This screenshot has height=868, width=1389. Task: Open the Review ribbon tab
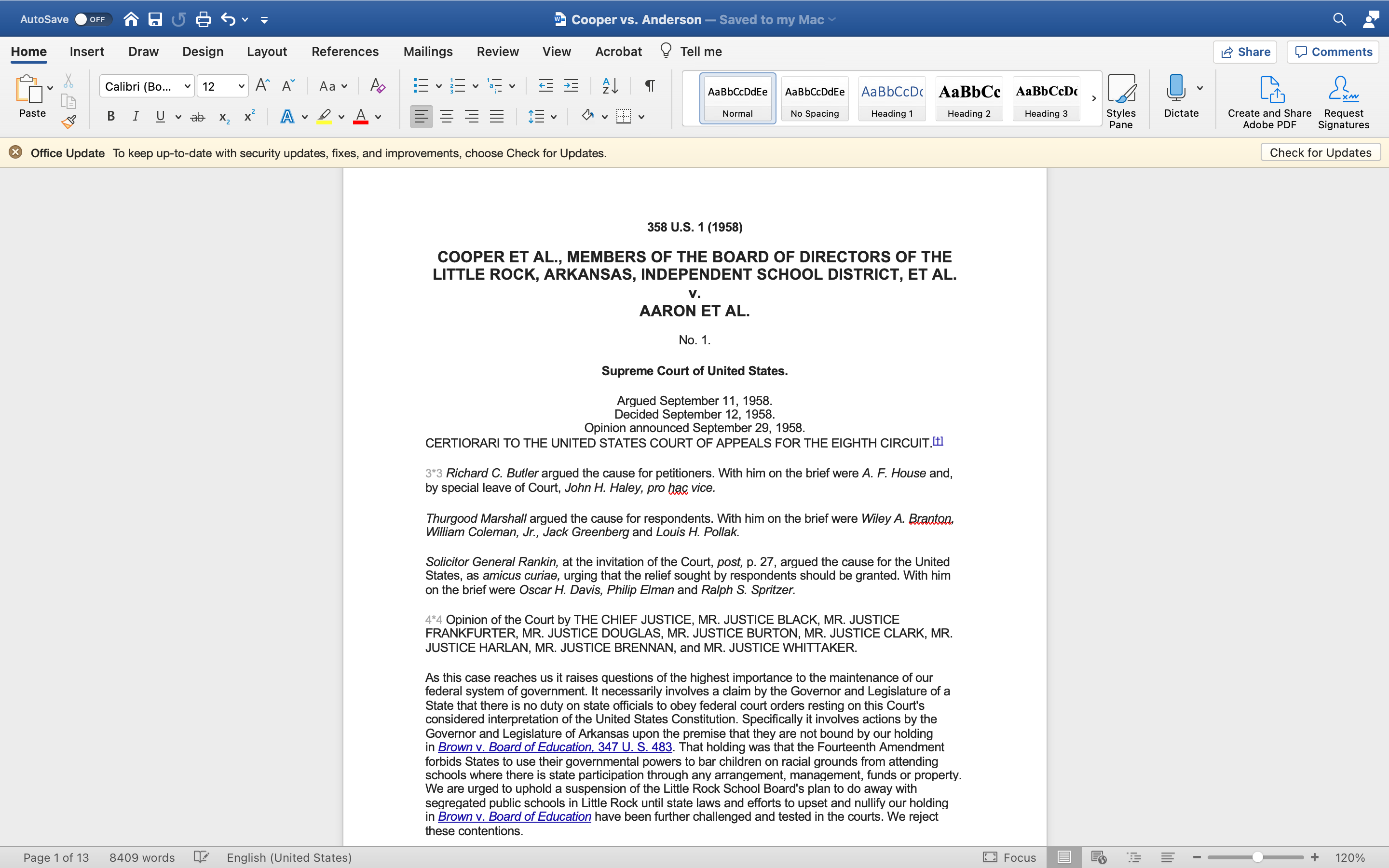(497, 51)
